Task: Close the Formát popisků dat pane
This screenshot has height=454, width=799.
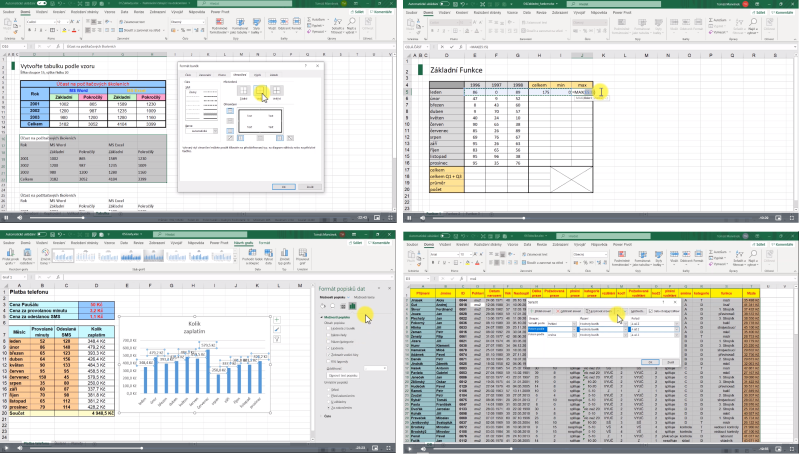Action: 389,288
